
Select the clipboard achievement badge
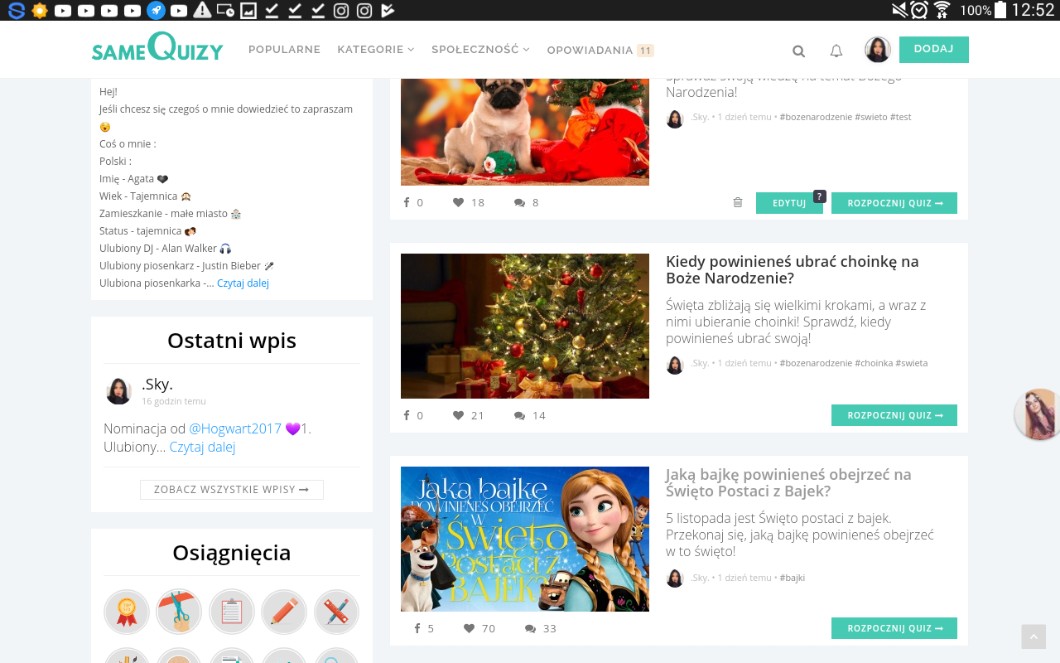[231, 611]
